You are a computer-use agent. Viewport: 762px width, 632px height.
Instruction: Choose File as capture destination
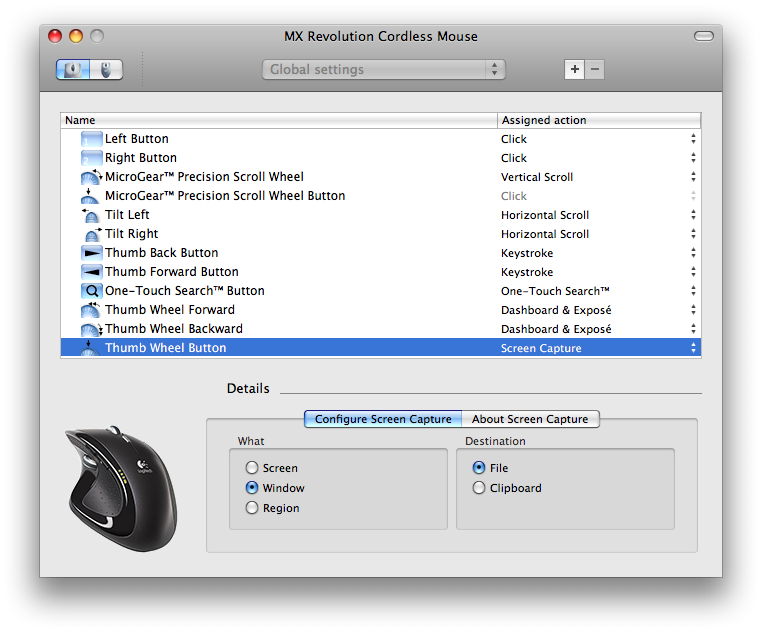pos(479,468)
